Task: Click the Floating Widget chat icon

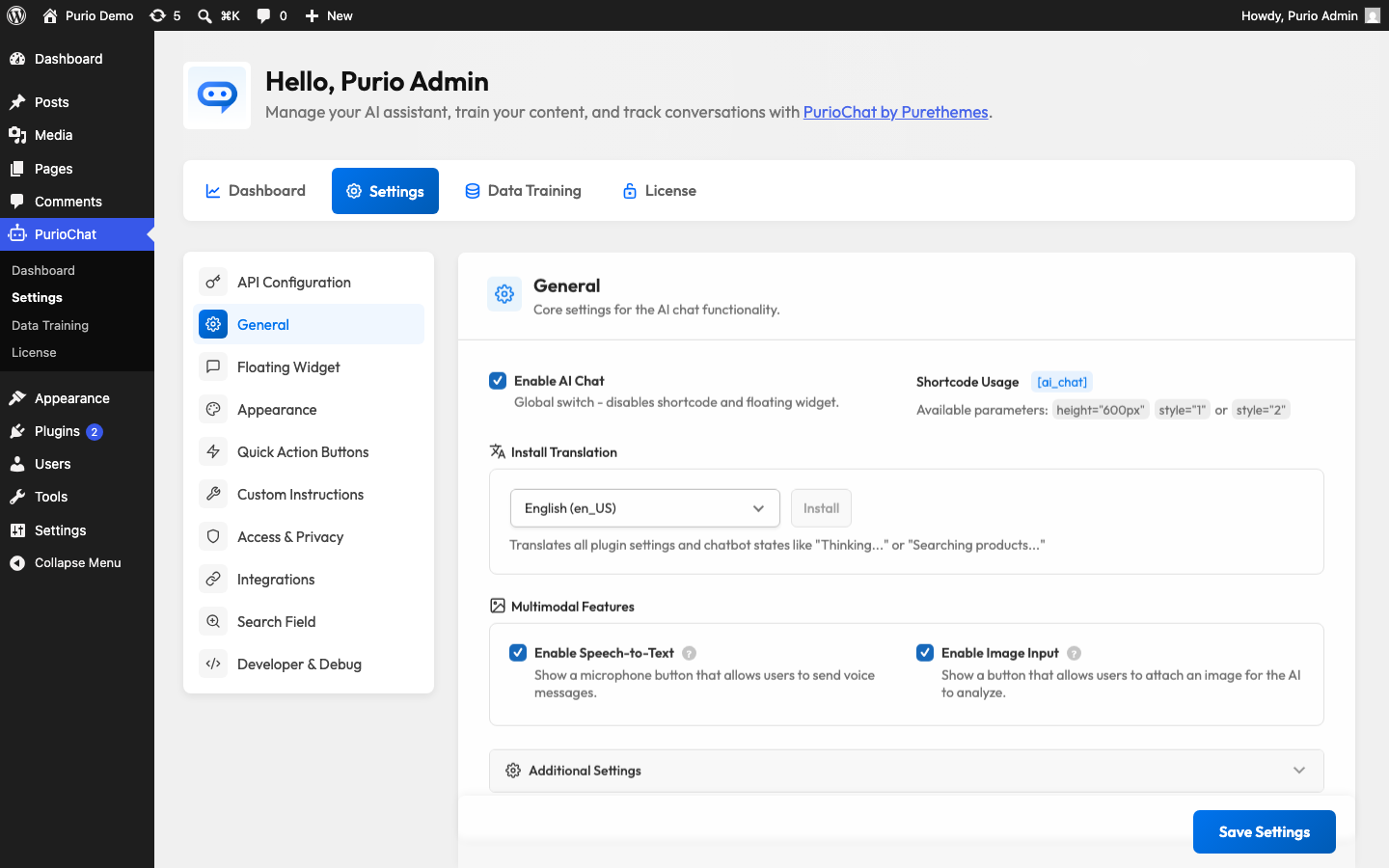Action: tap(213, 366)
